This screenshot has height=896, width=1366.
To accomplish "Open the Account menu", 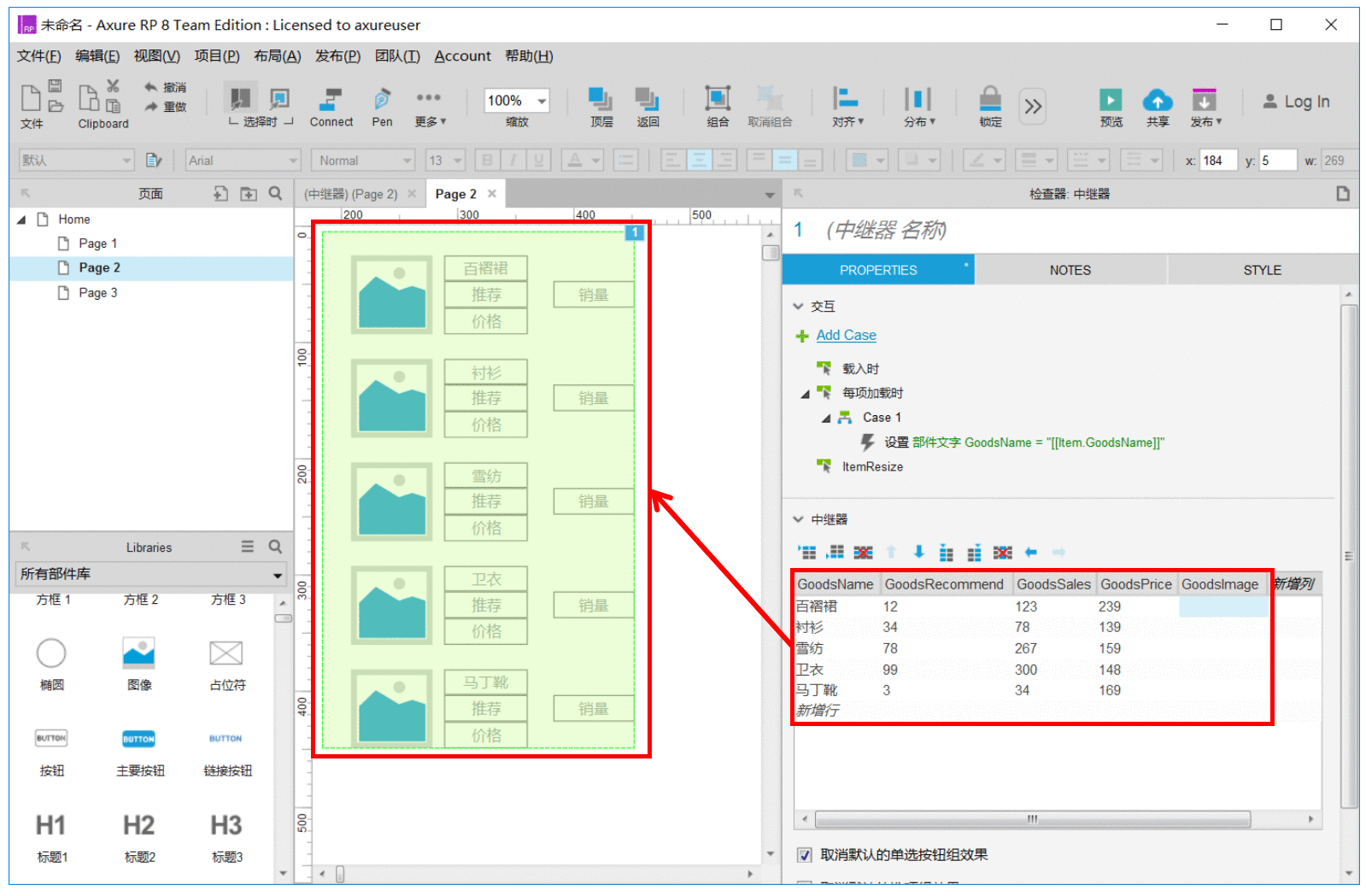I will tap(462, 56).
